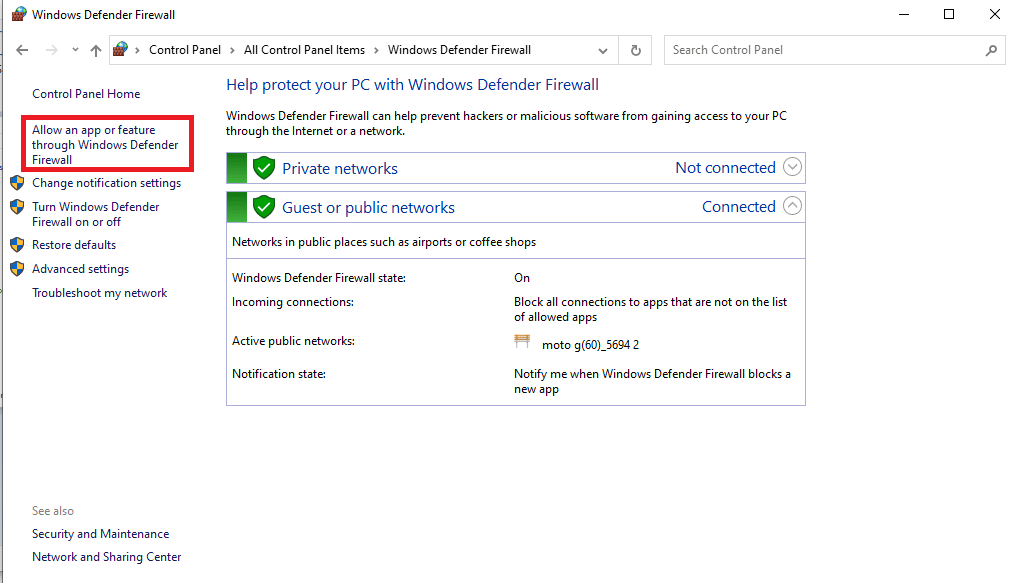The height and width of the screenshot is (583, 1017).
Task: Click the green shield beside Guest or public networks
Action: tap(264, 207)
